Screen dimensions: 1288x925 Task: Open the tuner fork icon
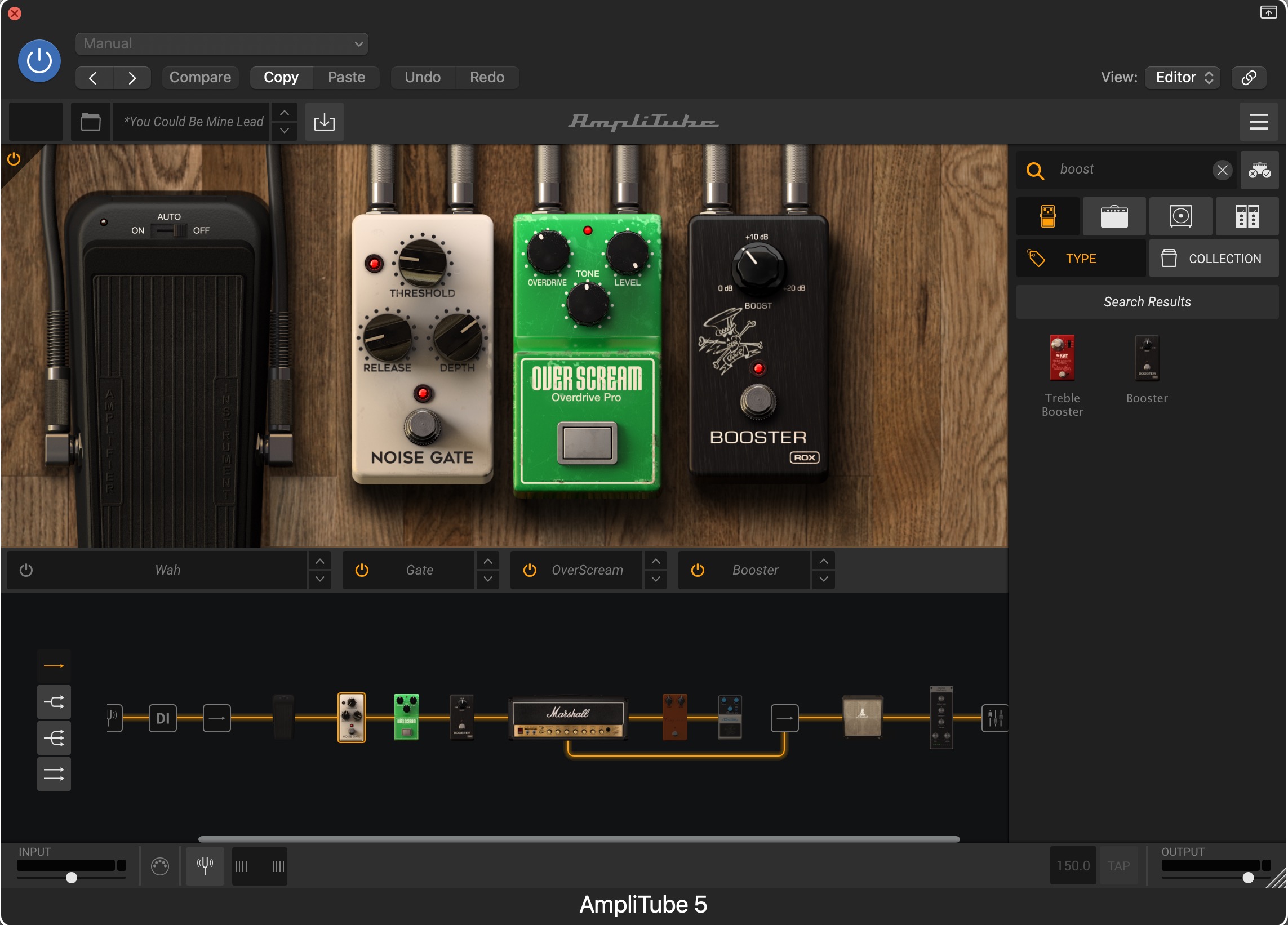pos(205,866)
